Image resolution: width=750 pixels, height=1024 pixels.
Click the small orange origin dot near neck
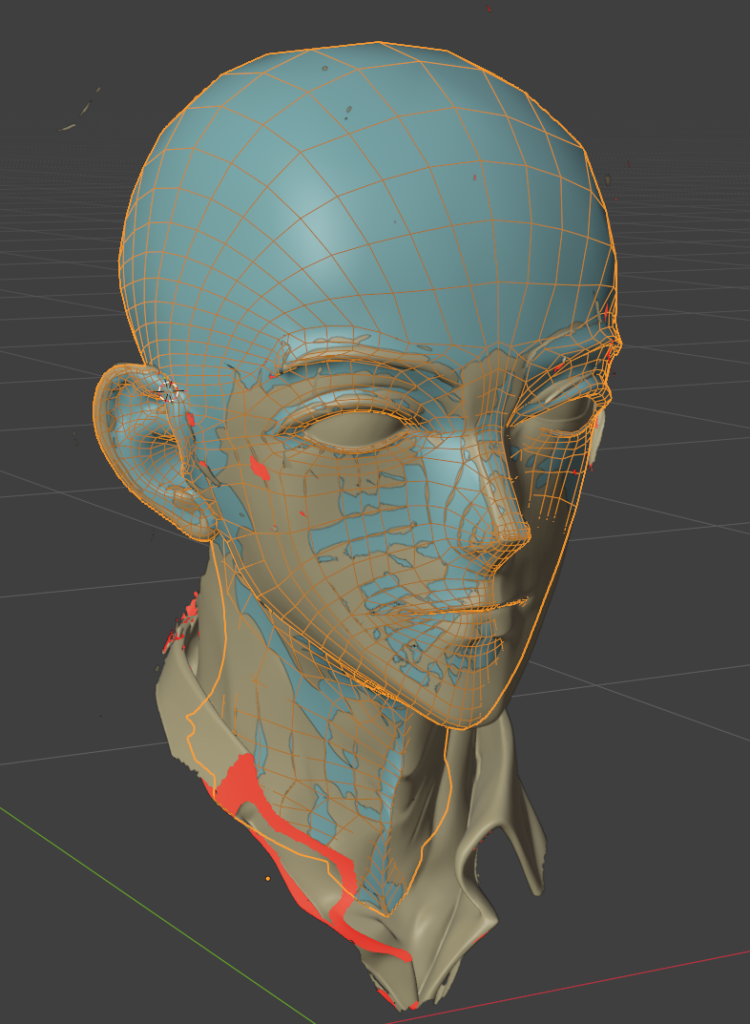(x=268, y=878)
